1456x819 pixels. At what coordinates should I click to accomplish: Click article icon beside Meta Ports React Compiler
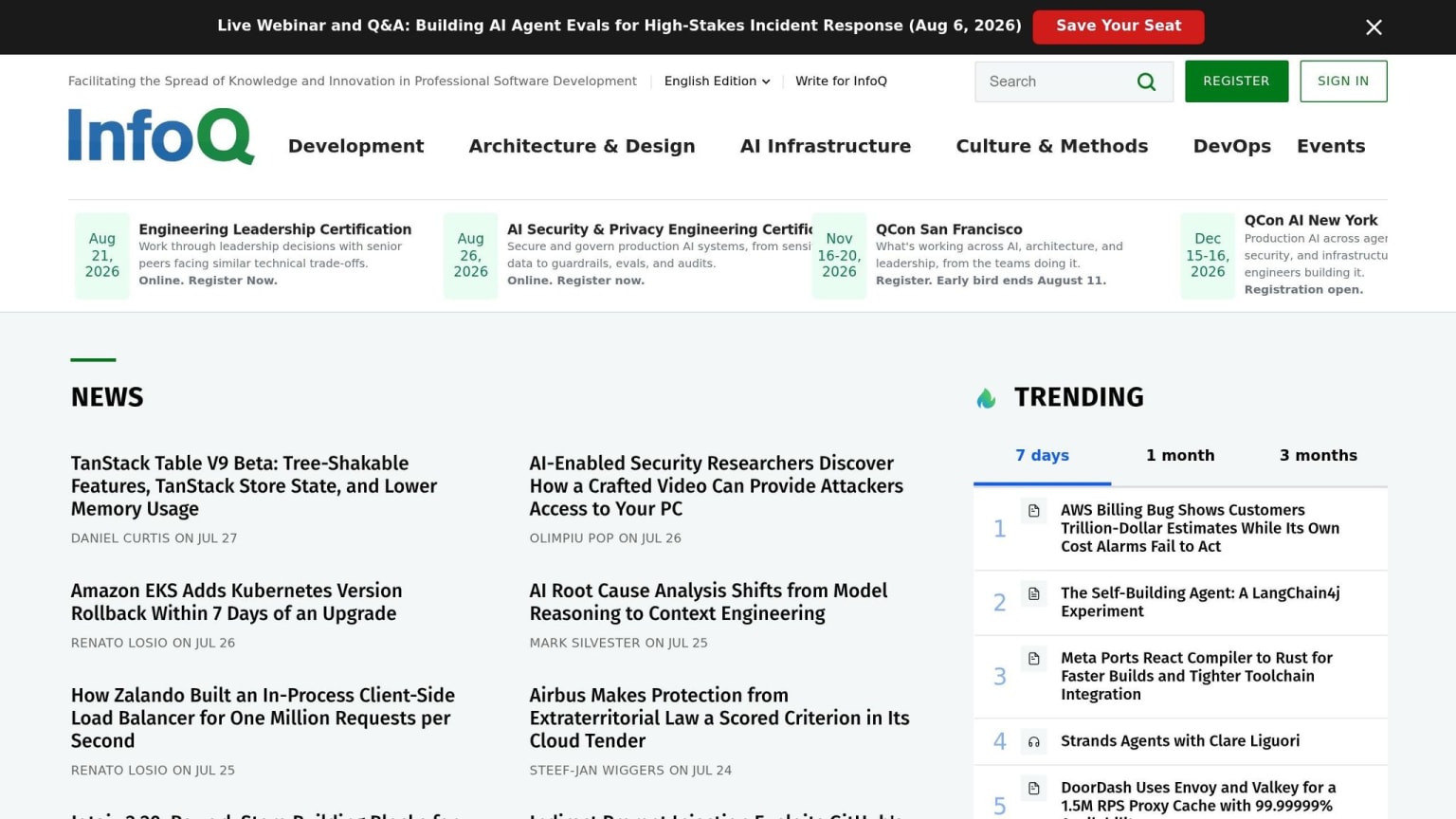[1034, 659]
